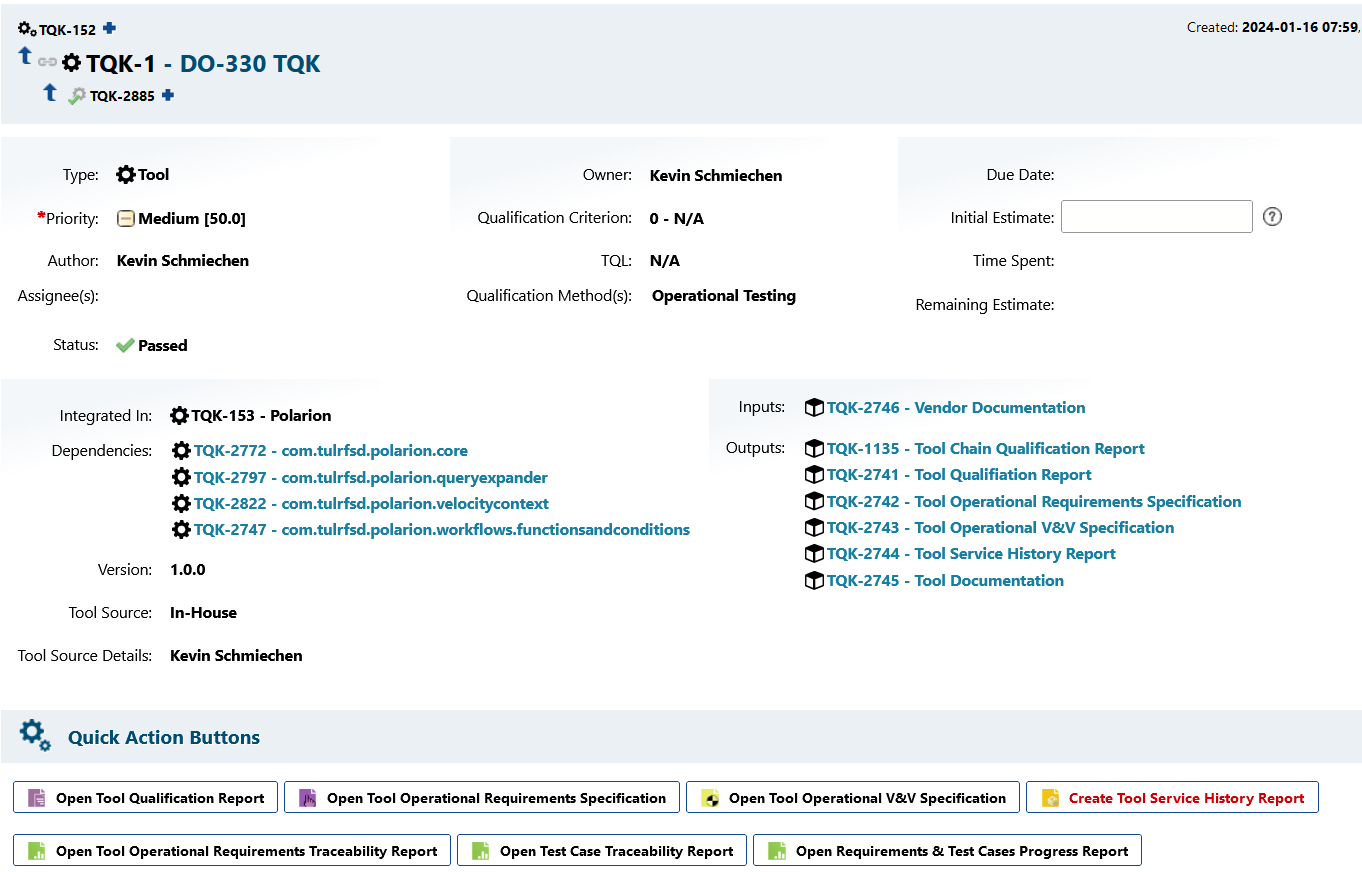Click the gears icon in Quick Action Buttons header
The image size is (1362, 872).
click(33, 734)
